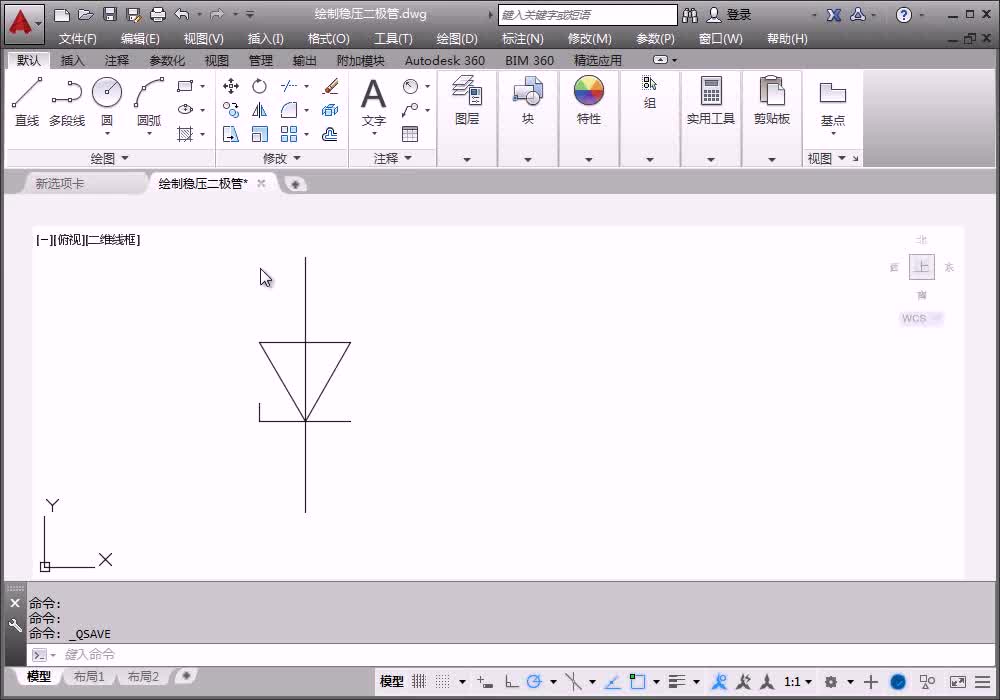Toggle grid display in status bar
The width and height of the screenshot is (1000, 700).
click(x=419, y=682)
